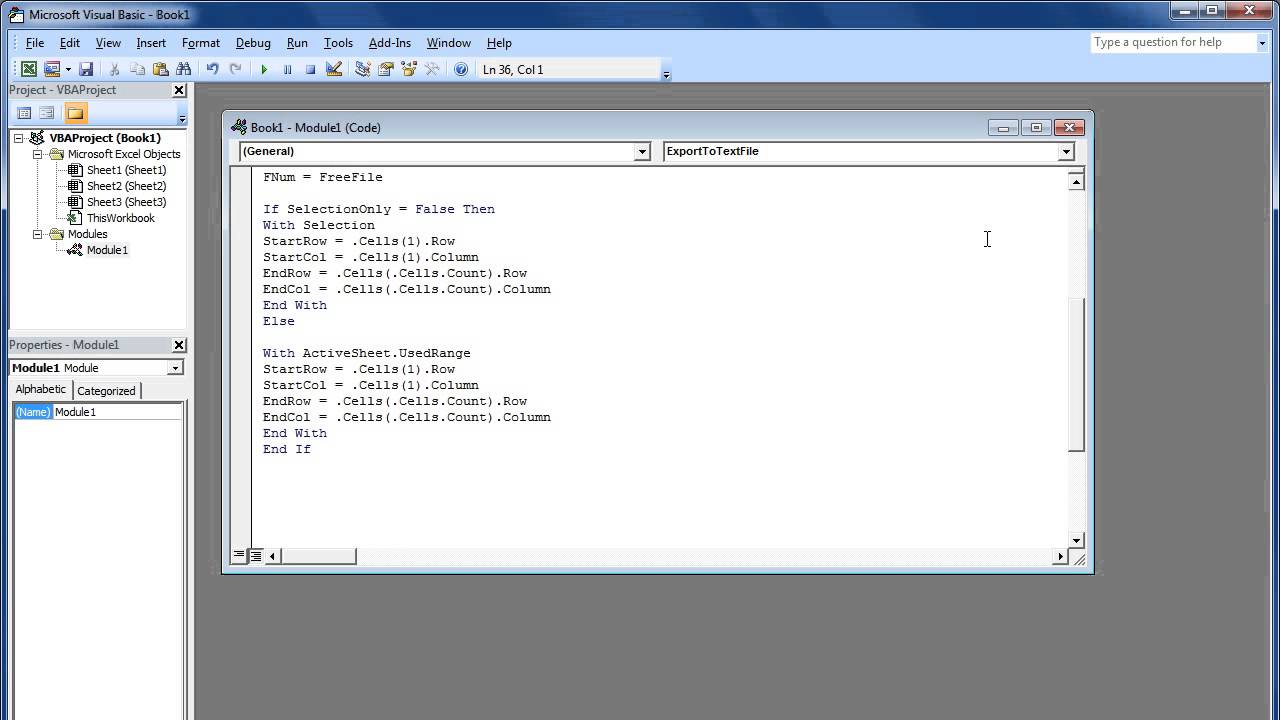Click the Paste clipboard icon
The width and height of the screenshot is (1280, 720).
tap(160, 69)
